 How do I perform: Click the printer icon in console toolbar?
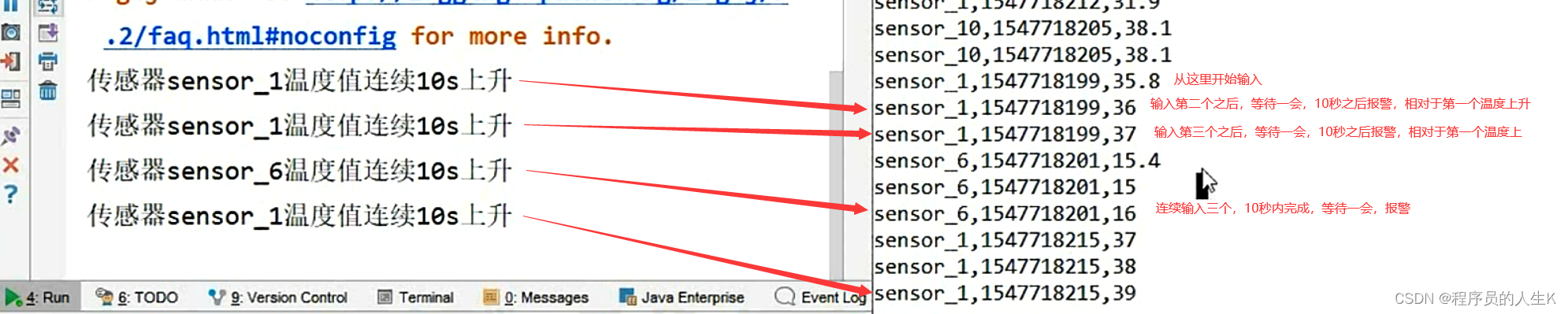coord(48,61)
